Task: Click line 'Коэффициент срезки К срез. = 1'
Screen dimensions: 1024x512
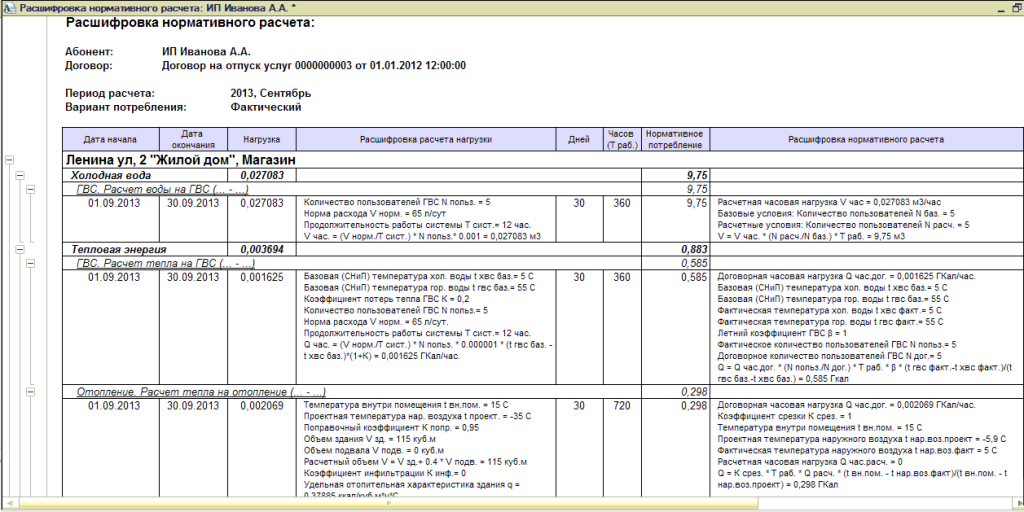Action: point(775,416)
